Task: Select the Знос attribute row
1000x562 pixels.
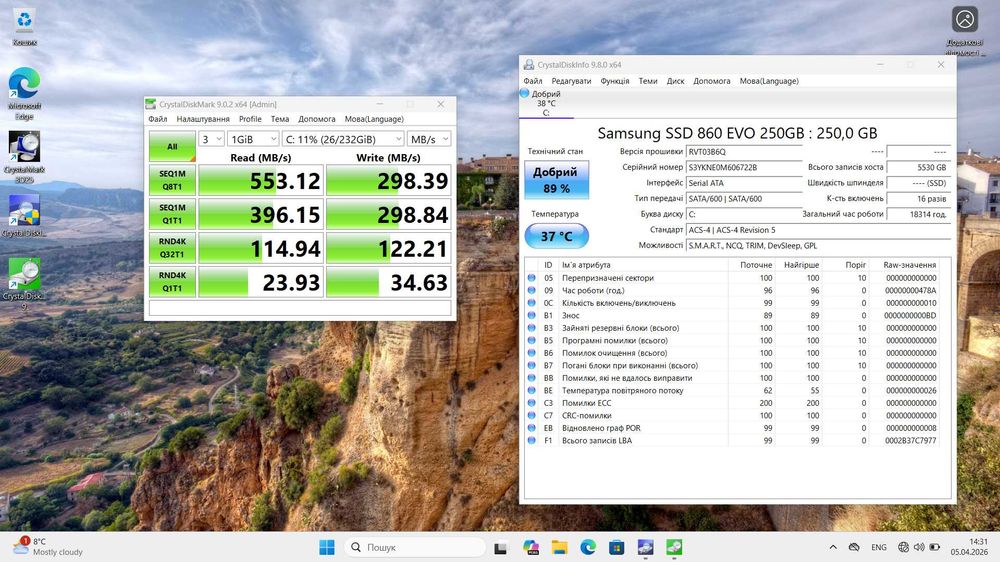Action: (x=733, y=316)
